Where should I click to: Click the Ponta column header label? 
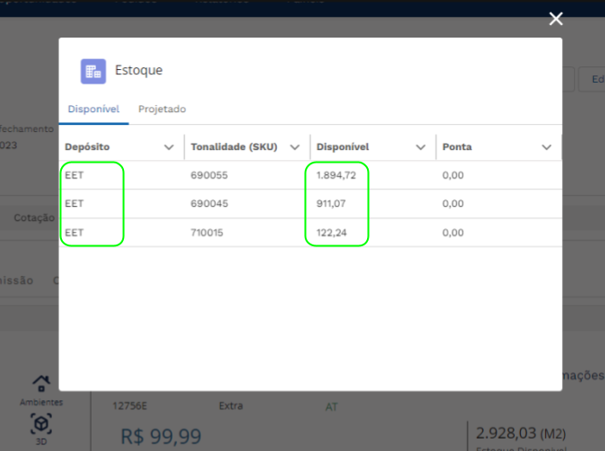point(457,147)
